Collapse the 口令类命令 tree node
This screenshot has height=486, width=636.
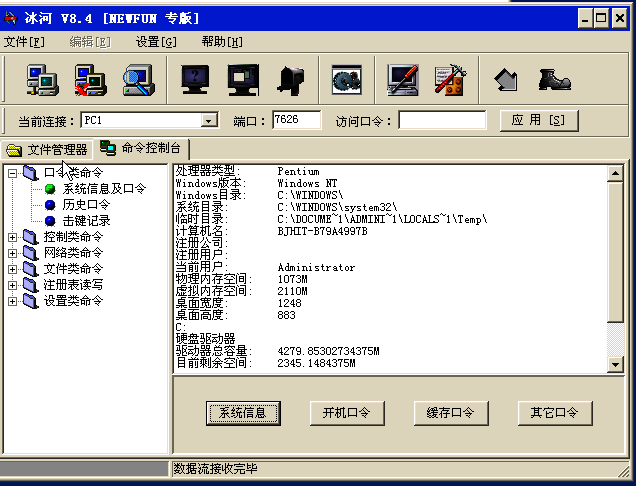pyautogui.click(x=13, y=173)
